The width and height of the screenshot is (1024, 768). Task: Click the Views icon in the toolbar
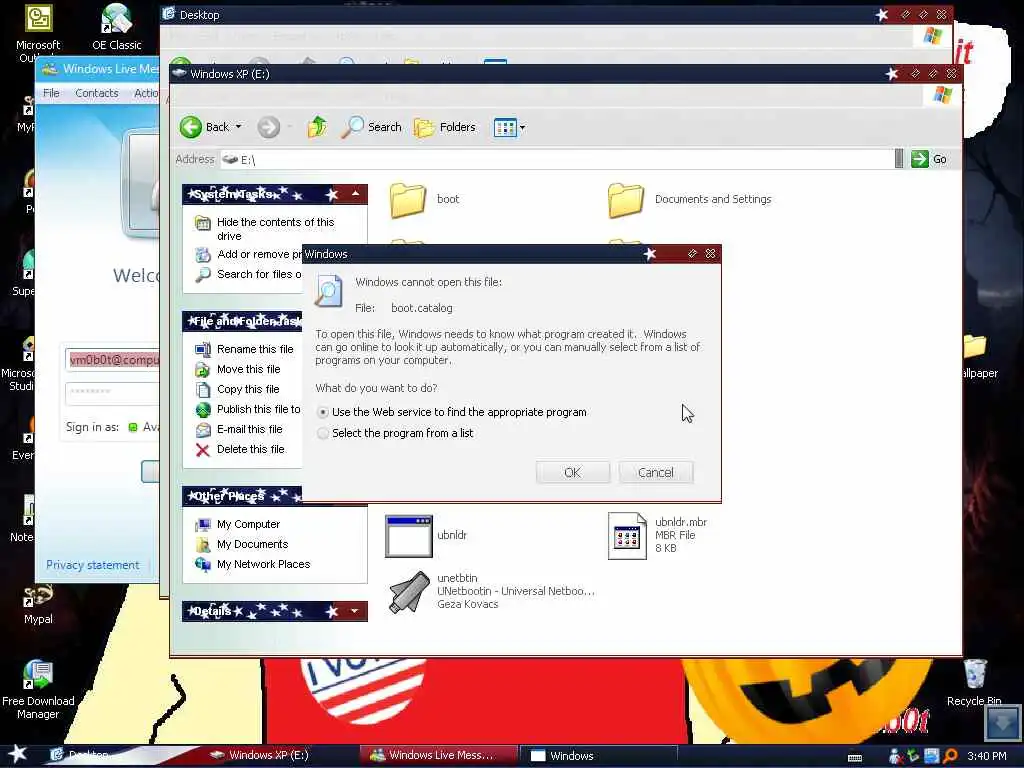coord(505,127)
